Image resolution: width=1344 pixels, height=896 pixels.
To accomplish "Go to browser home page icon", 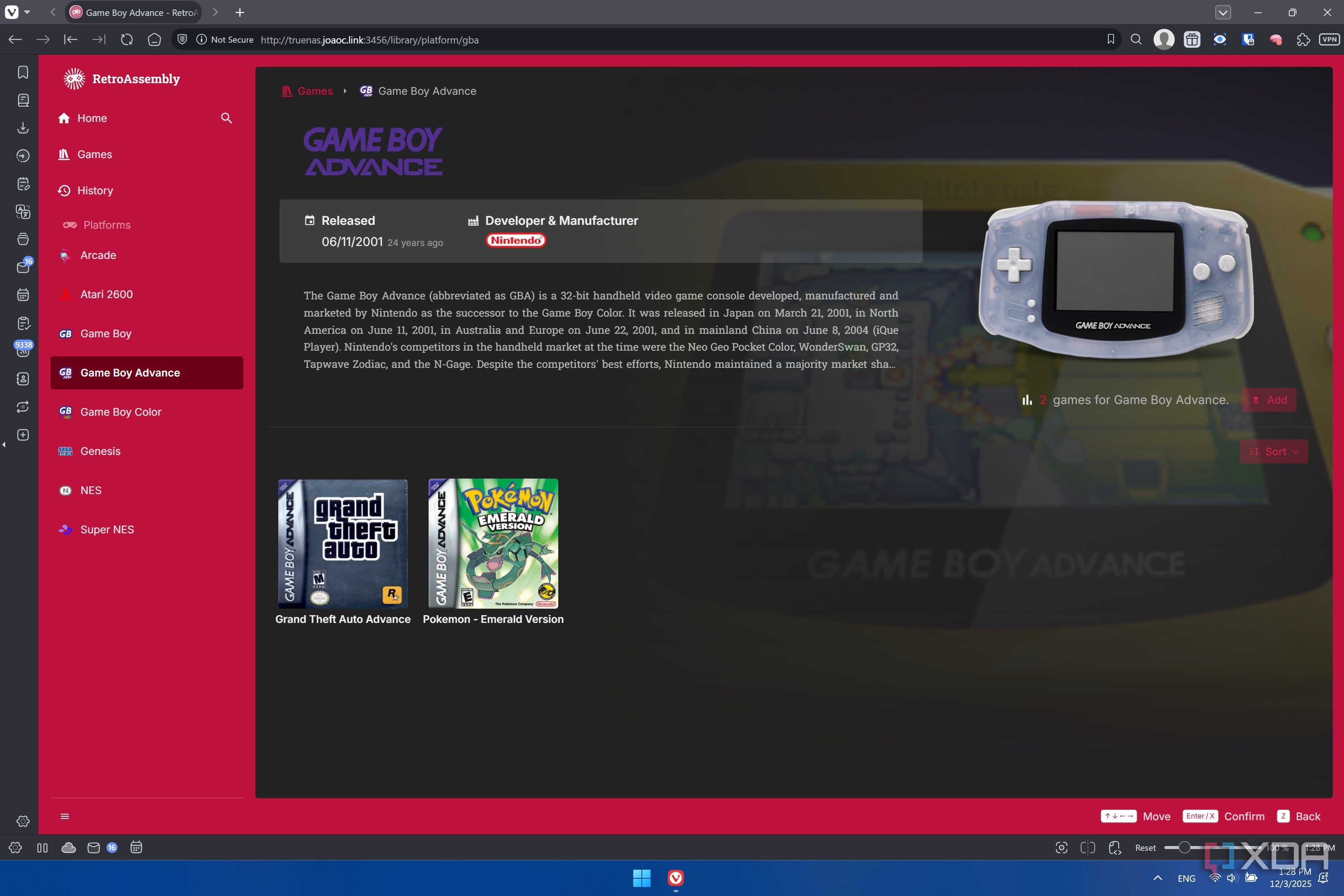I will coord(154,40).
